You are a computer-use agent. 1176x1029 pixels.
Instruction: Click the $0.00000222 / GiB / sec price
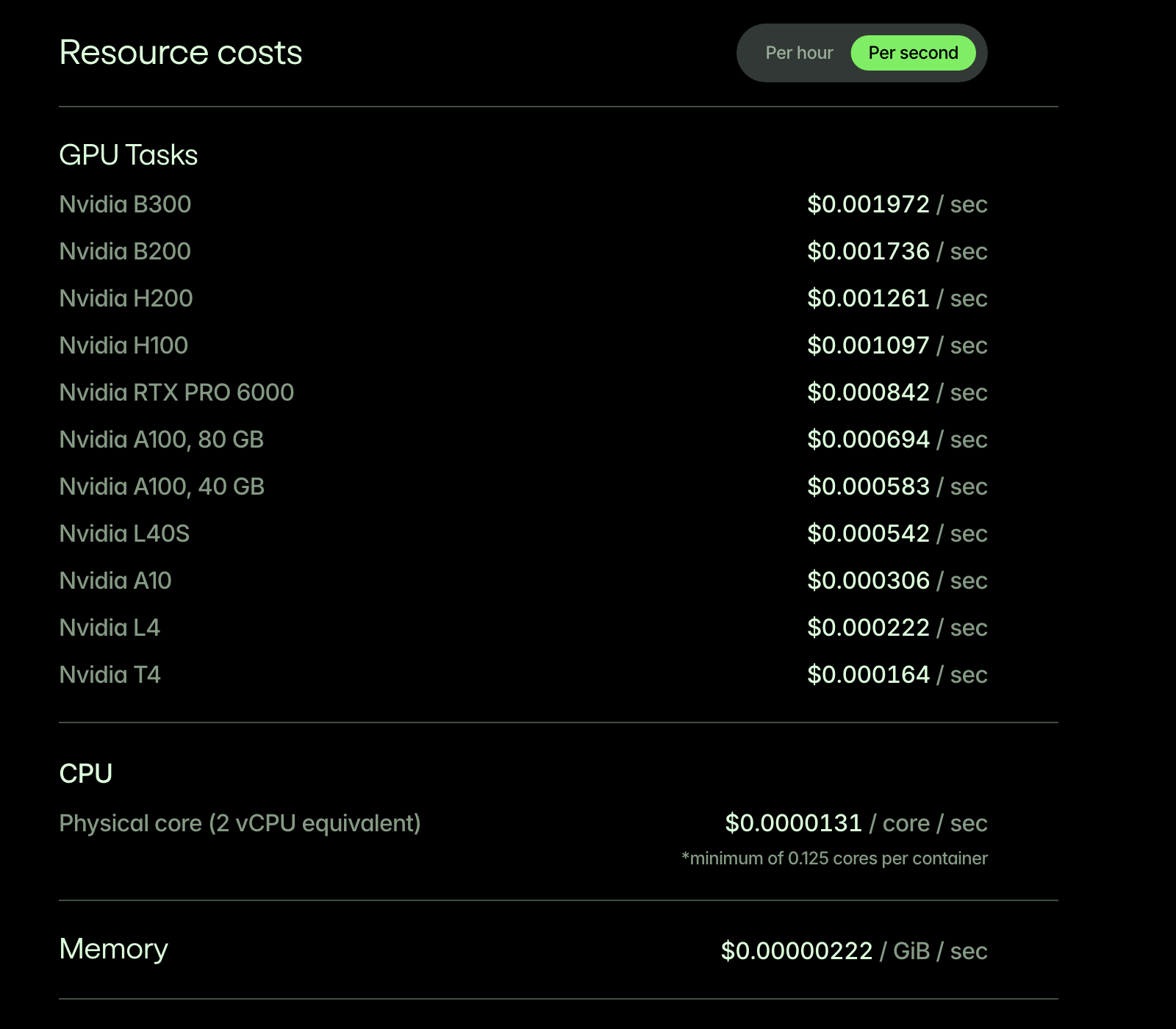pyautogui.click(x=854, y=951)
